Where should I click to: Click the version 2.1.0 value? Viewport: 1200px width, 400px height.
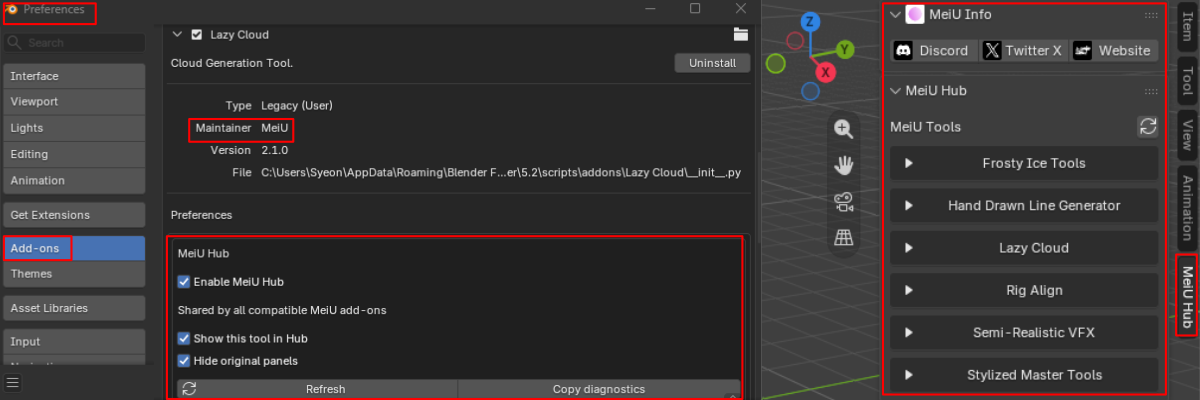274,150
